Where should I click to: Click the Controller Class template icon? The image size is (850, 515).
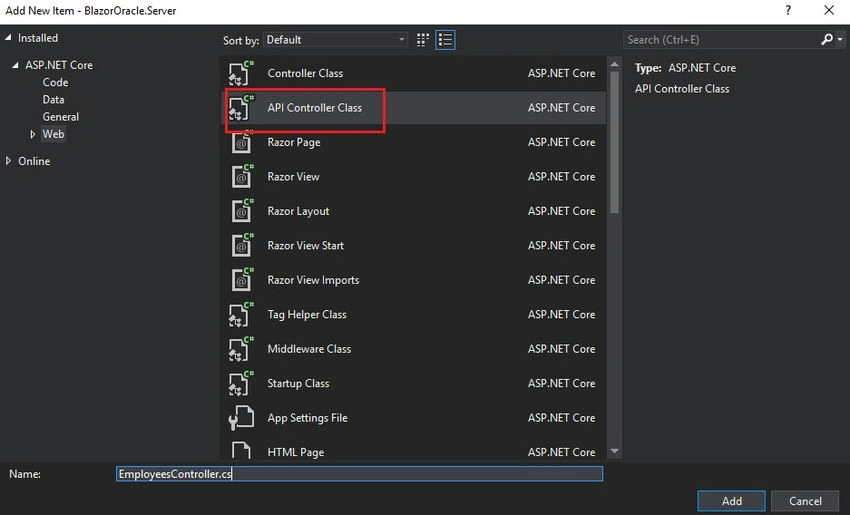point(241,73)
